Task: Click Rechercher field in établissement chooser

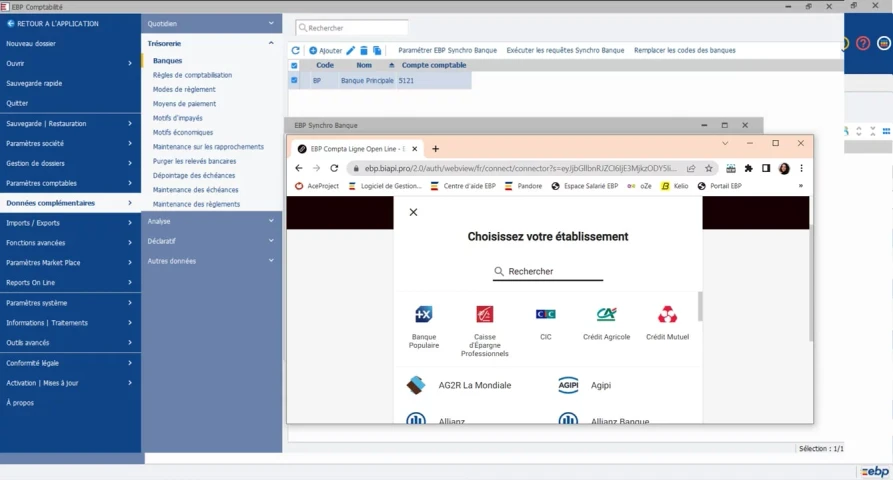Action: (548, 272)
